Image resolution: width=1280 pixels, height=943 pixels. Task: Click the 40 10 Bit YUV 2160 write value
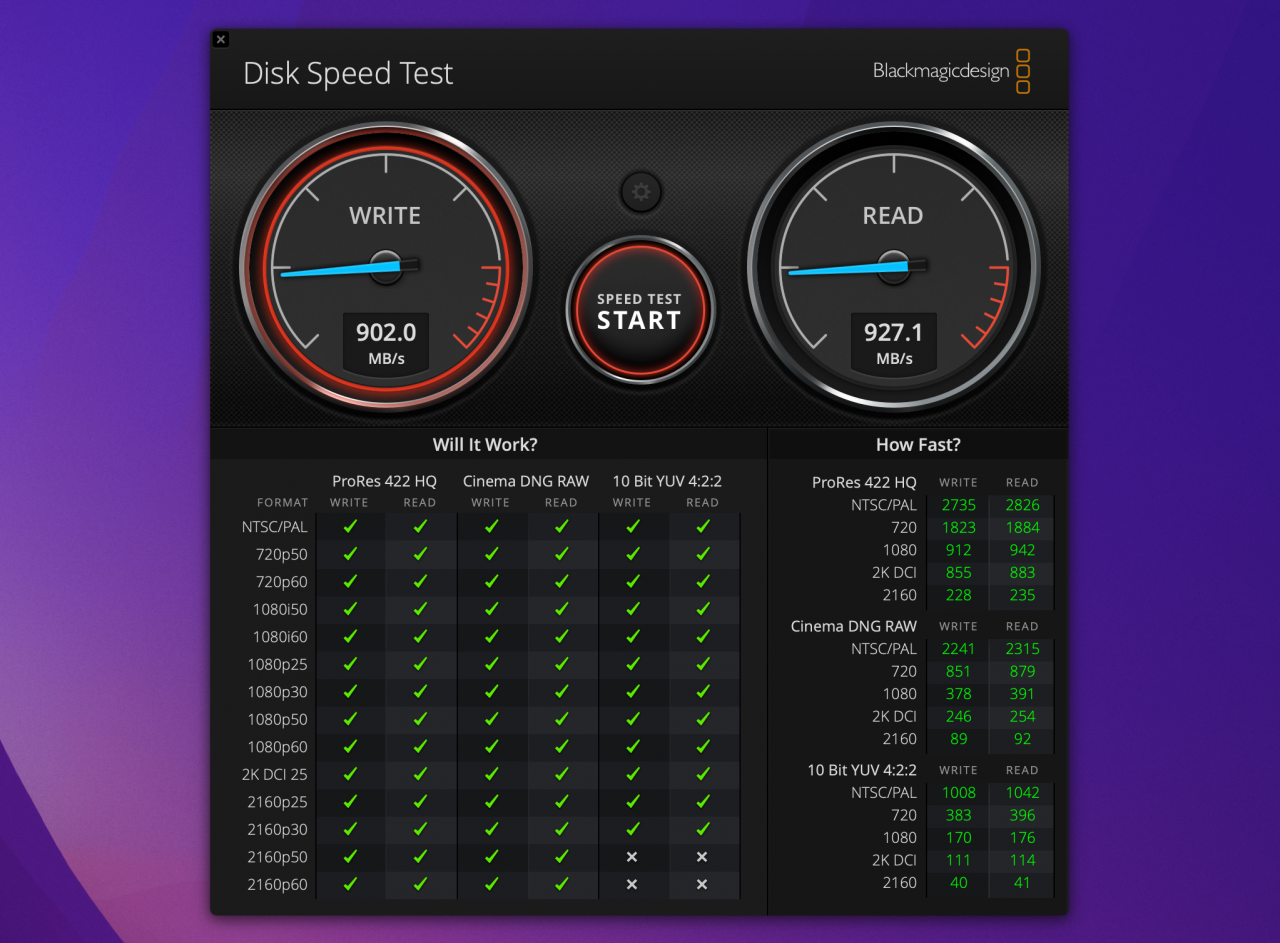pos(958,883)
